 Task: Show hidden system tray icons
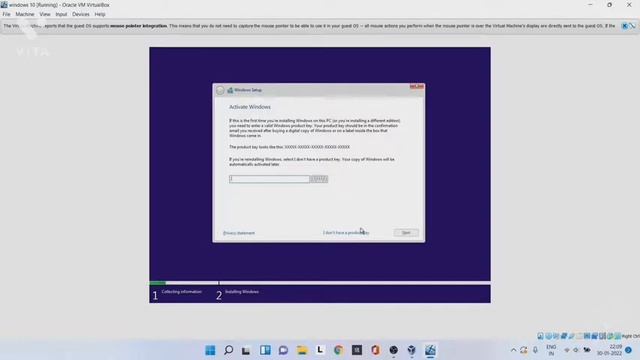pyautogui.click(x=513, y=350)
